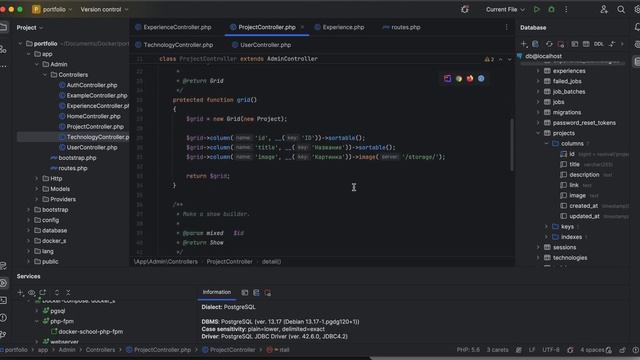The image size is (640, 360).
Task: Add service with plus icon in Services panel
Action: coord(20,292)
